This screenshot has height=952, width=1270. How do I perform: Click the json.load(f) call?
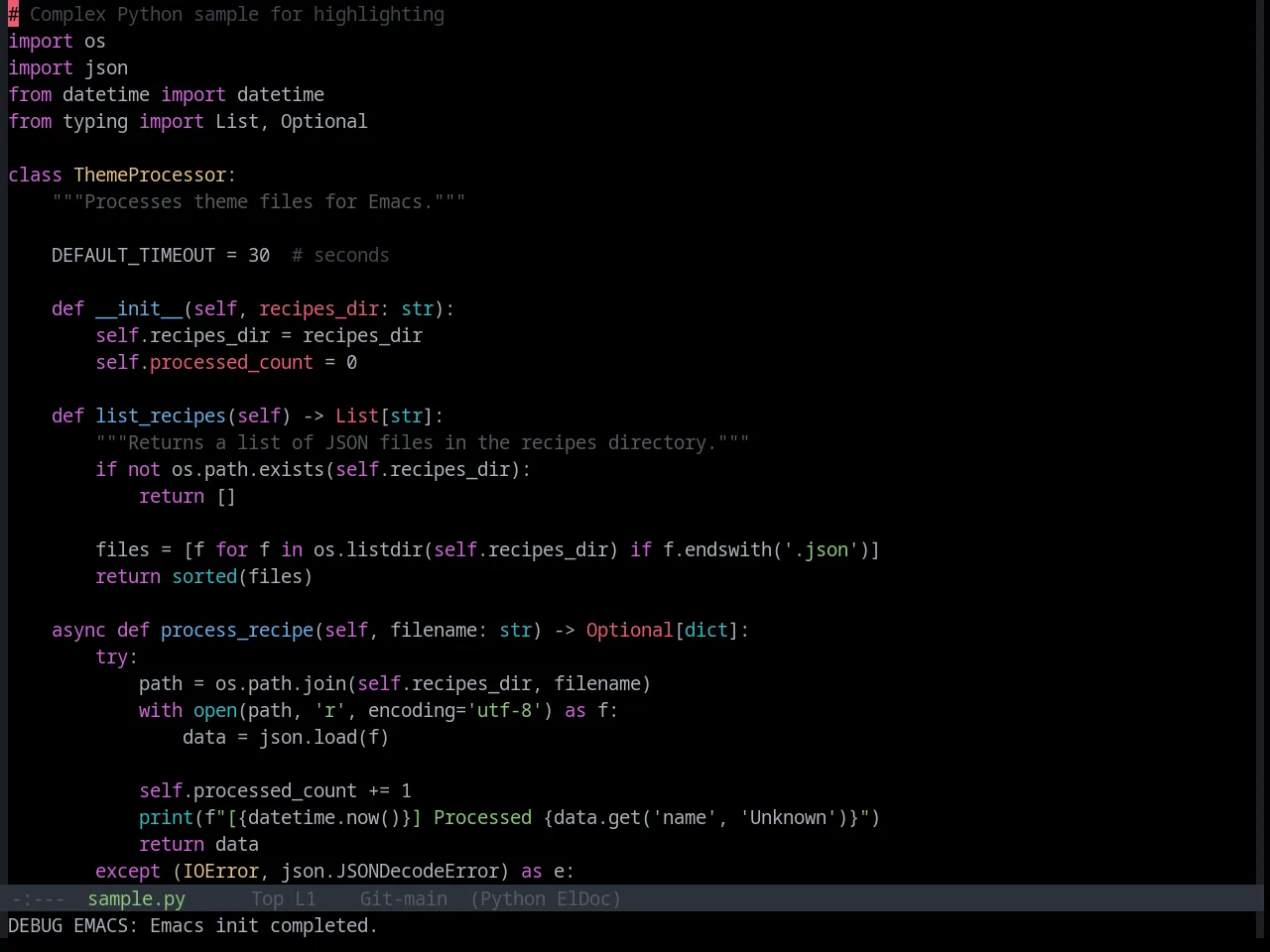(324, 737)
